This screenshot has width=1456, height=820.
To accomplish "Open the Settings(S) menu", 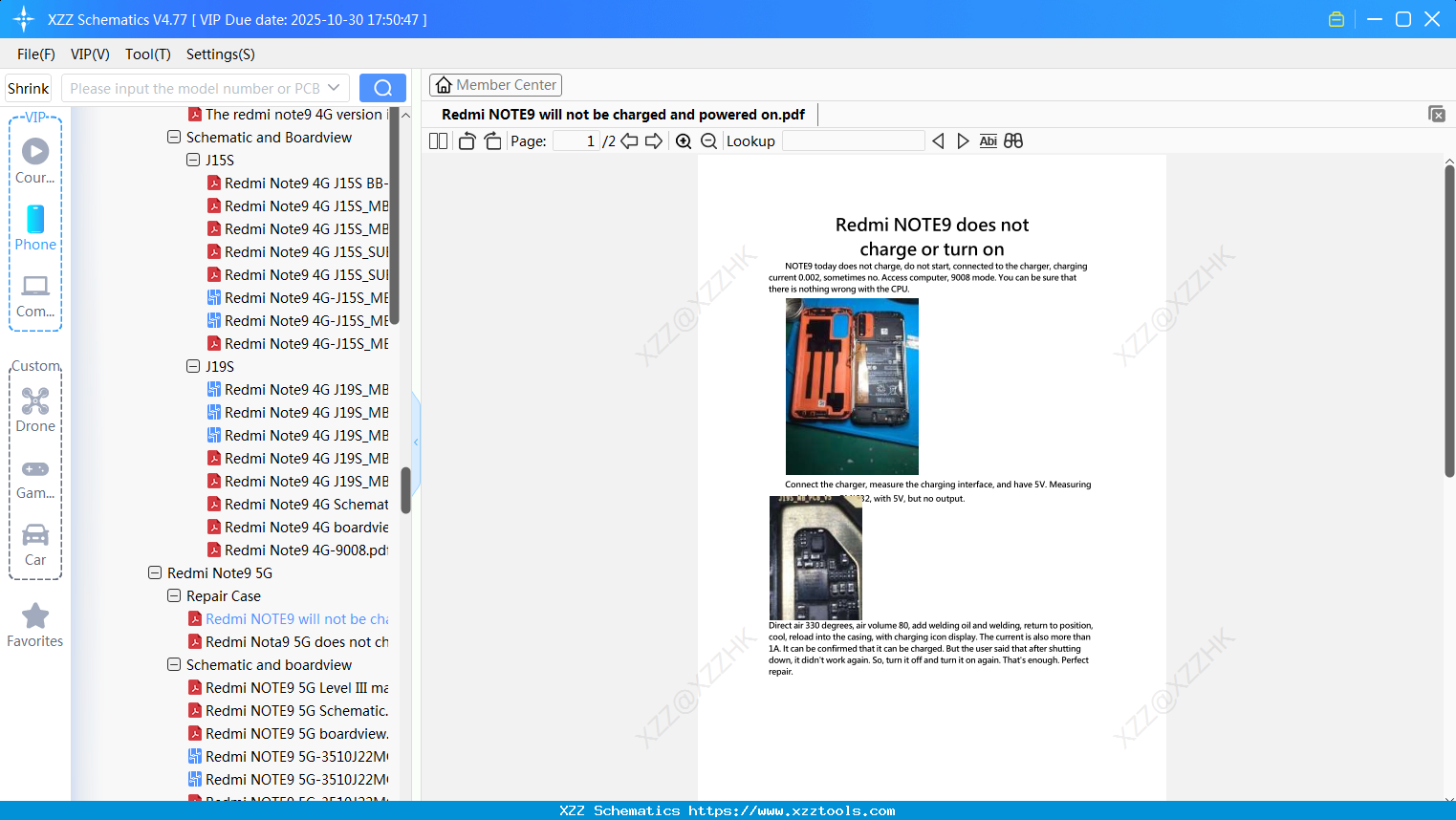I will 221,54.
